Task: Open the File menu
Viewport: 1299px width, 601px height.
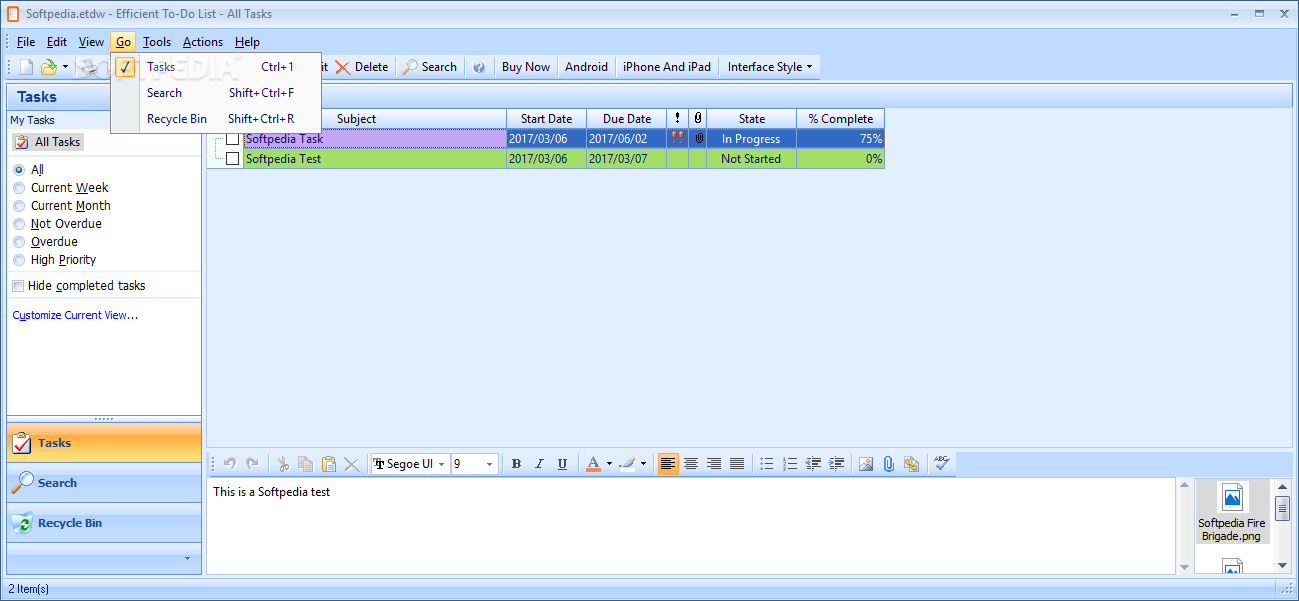Action: pyautogui.click(x=26, y=42)
